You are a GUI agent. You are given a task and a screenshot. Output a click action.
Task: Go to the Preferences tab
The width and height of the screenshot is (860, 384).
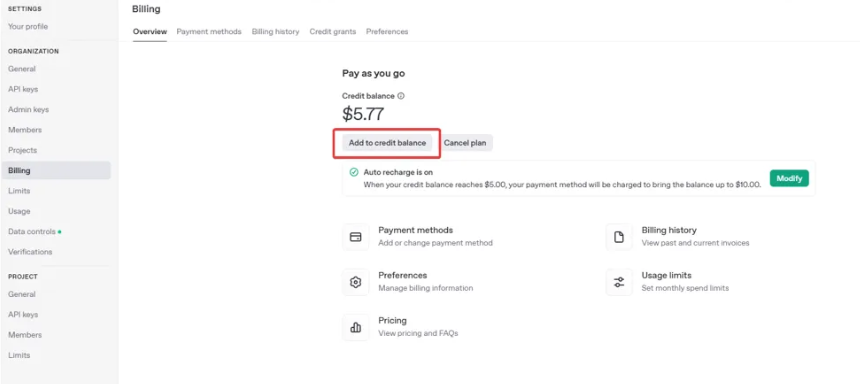pyautogui.click(x=387, y=32)
